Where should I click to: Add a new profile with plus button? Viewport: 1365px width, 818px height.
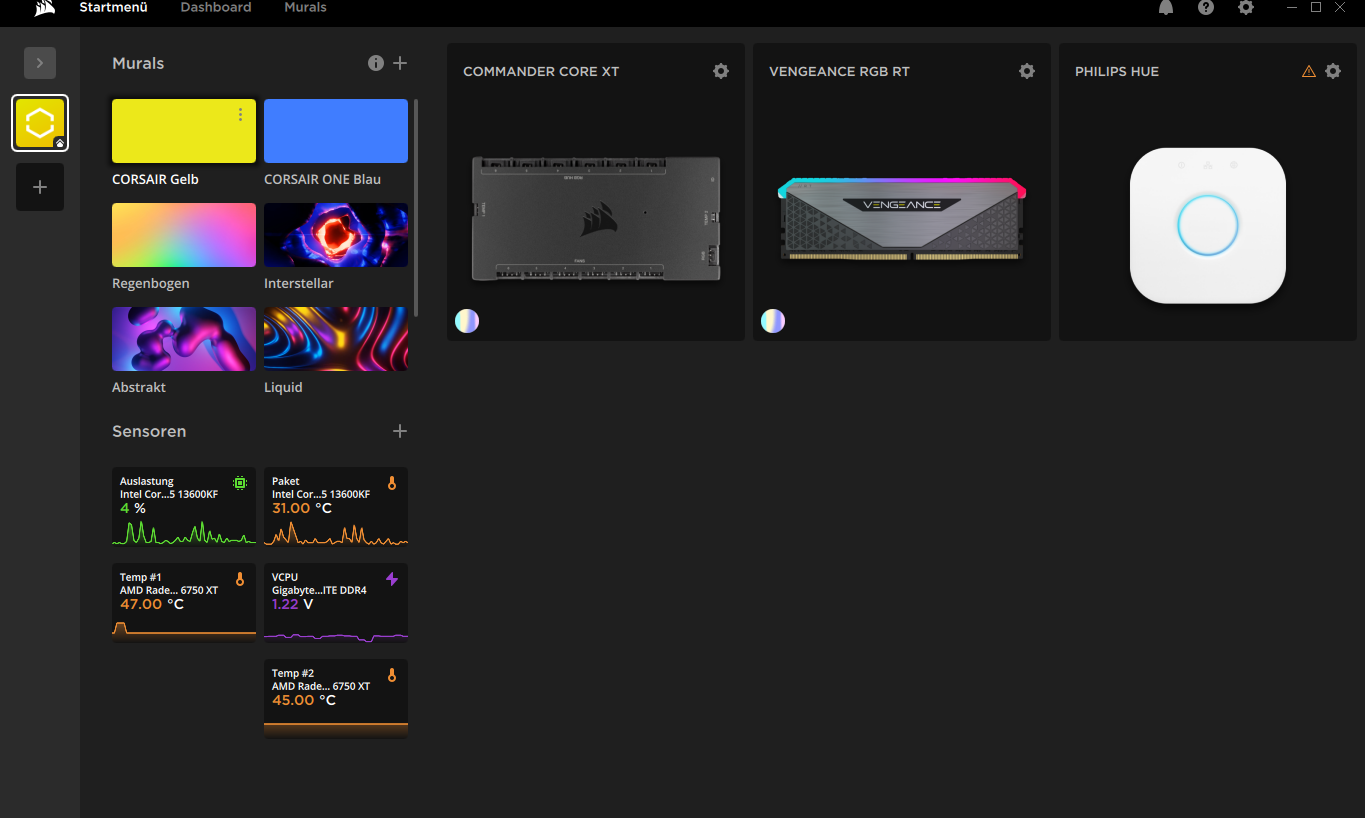point(40,187)
